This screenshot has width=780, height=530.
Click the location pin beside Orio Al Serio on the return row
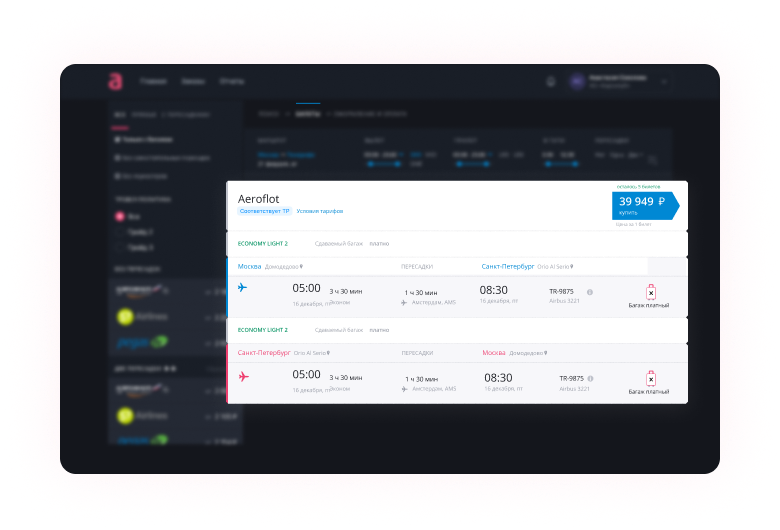click(x=328, y=353)
